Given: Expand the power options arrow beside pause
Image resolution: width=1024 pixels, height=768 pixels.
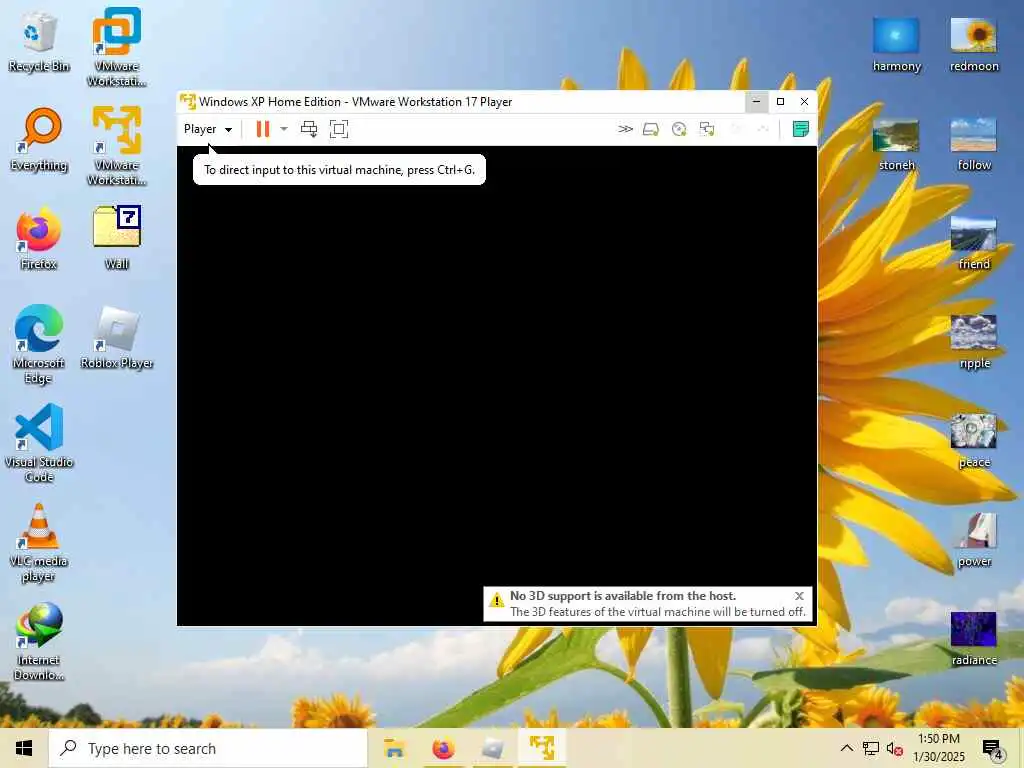Looking at the screenshot, I should point(284,129).
